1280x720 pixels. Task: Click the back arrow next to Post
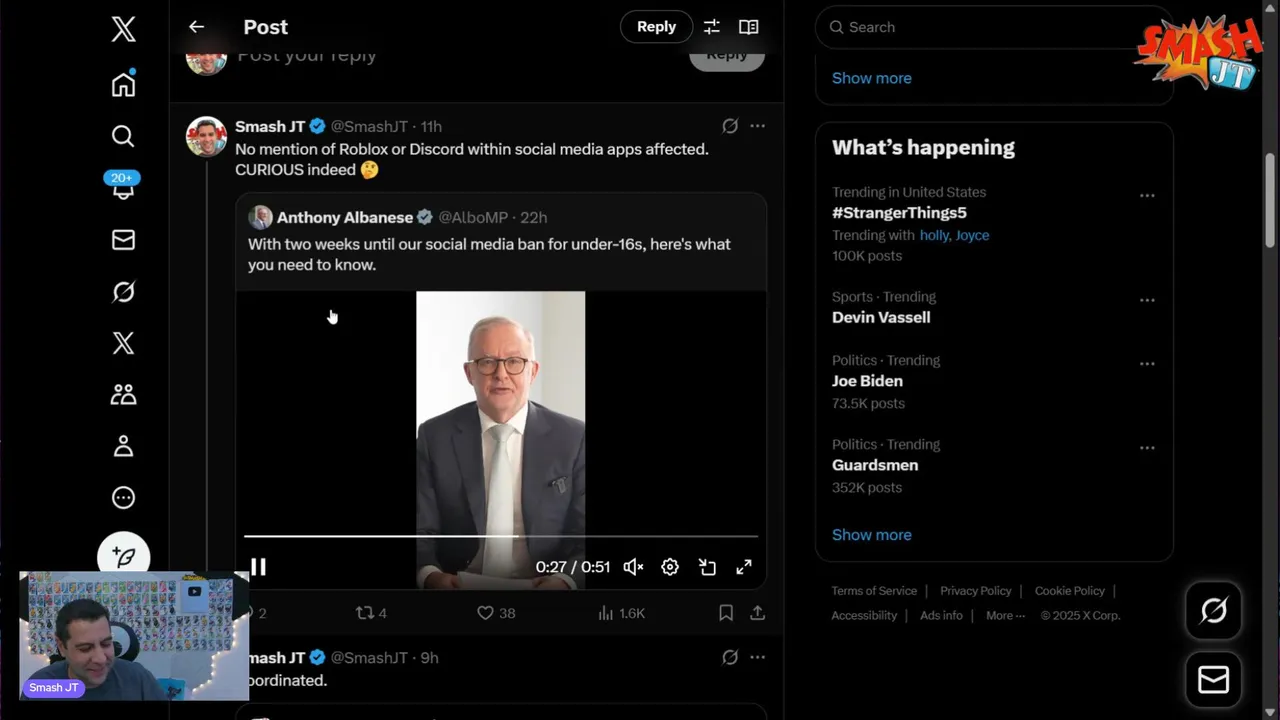coord(196,27)
